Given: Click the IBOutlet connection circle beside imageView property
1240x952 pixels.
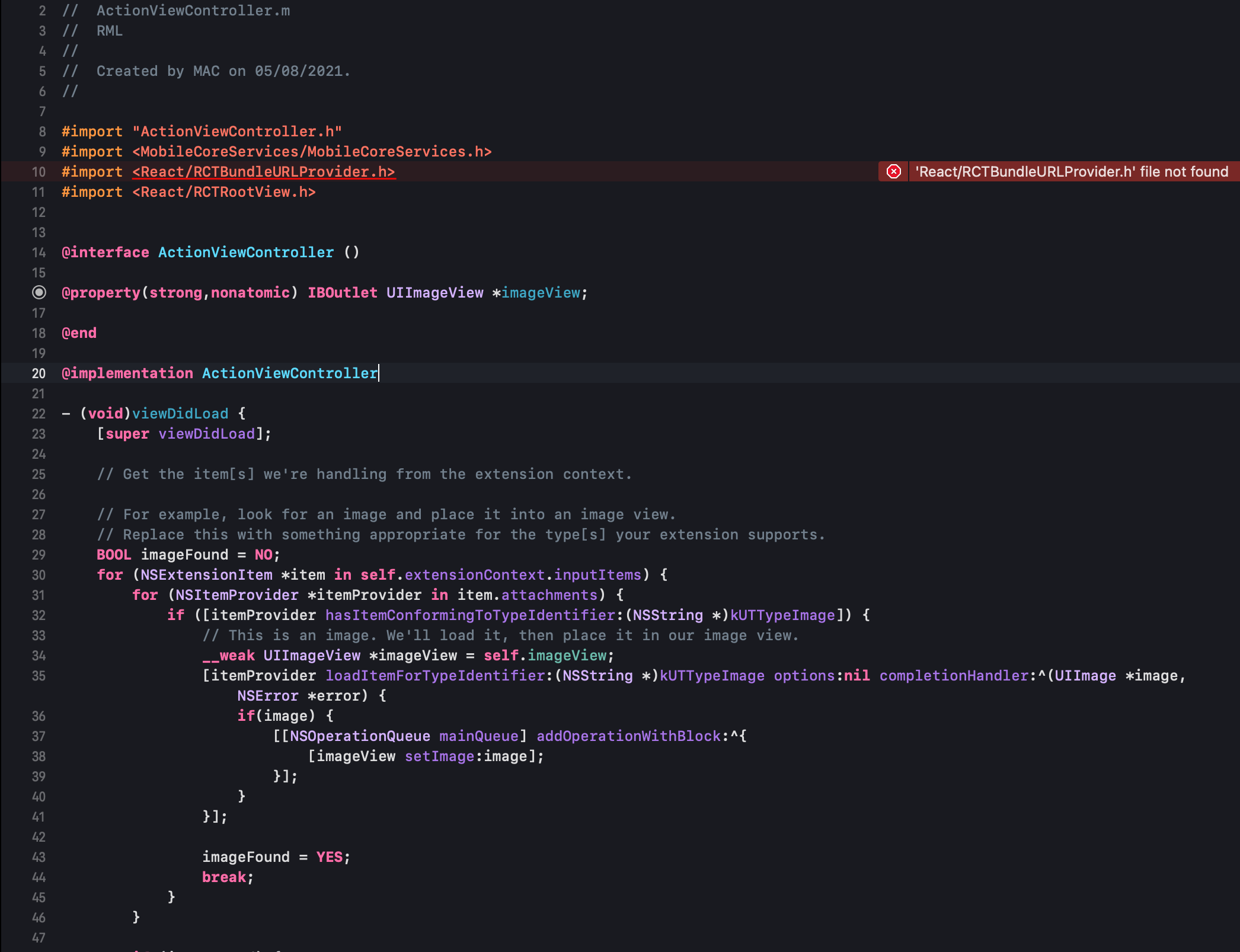Looking at the screenshot, I should 39,292.
